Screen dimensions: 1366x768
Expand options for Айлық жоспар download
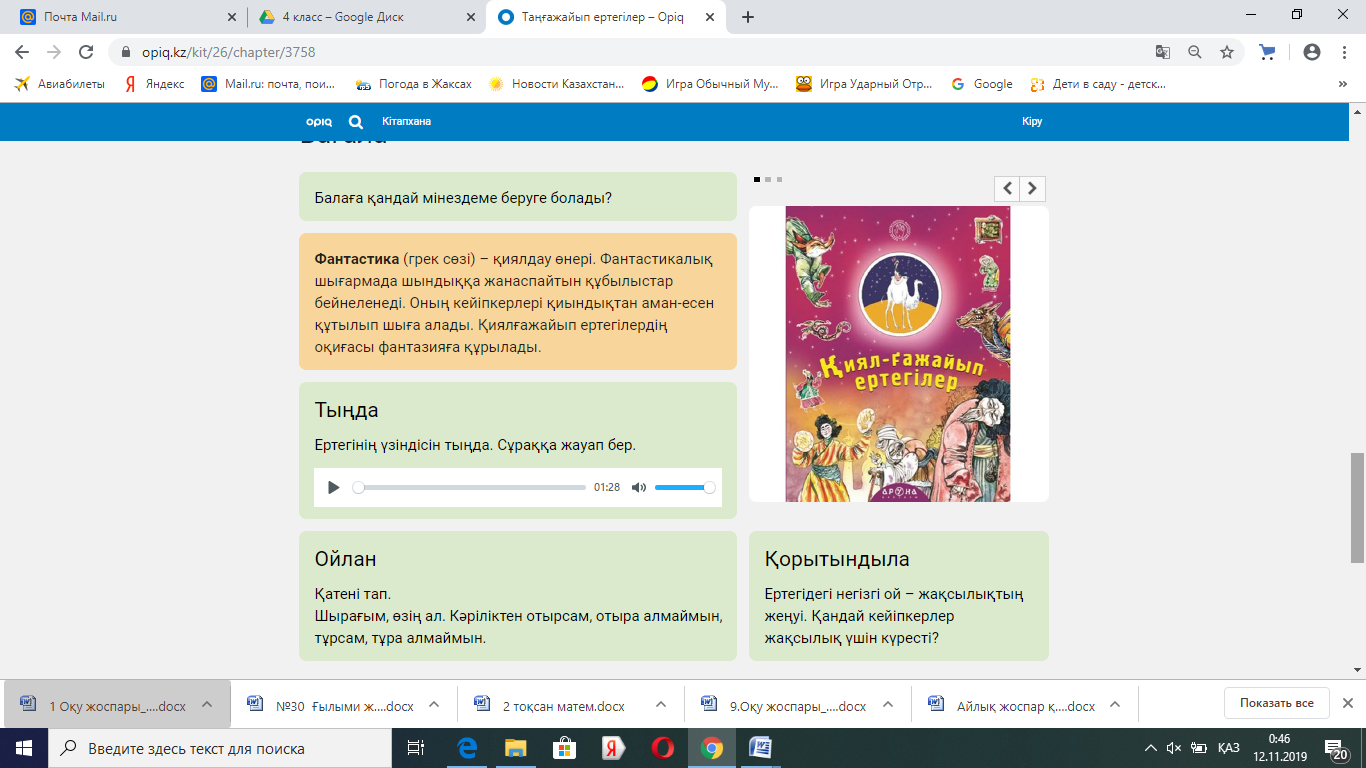point(1115,704)
